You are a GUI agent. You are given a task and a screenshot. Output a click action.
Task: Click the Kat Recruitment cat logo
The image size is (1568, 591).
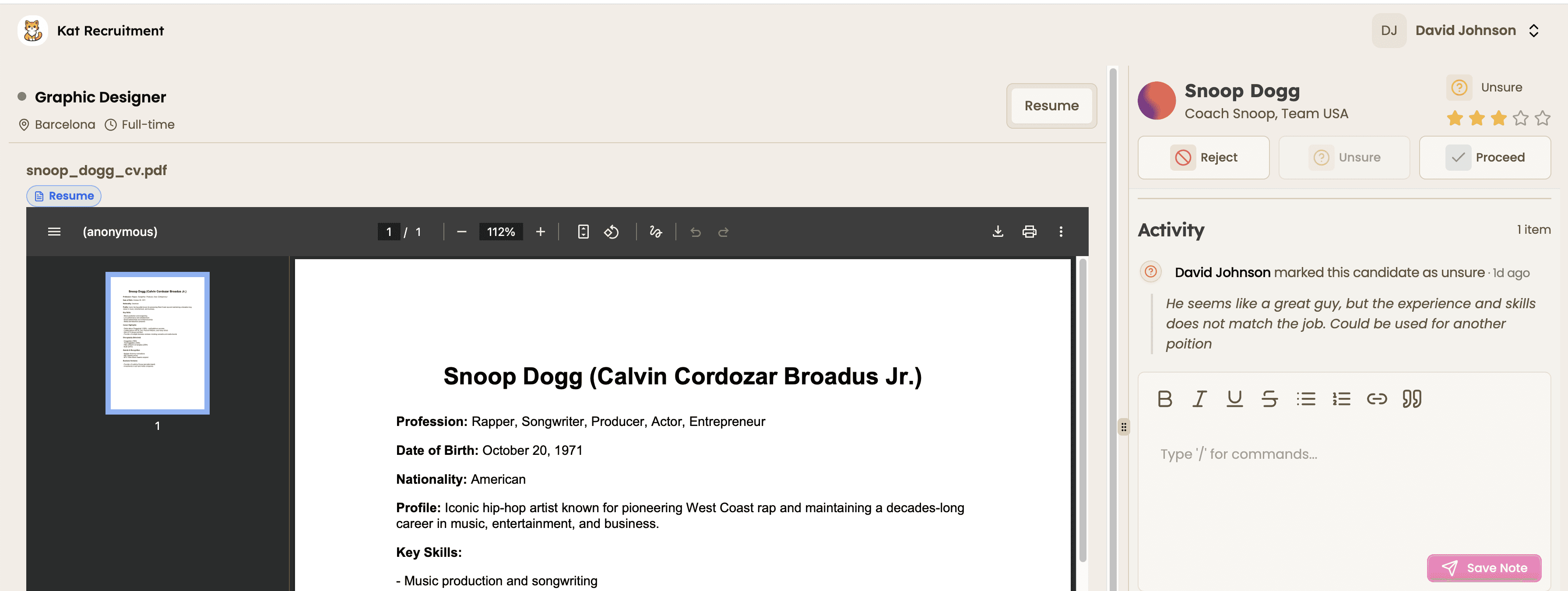click(x=33, y=31)
